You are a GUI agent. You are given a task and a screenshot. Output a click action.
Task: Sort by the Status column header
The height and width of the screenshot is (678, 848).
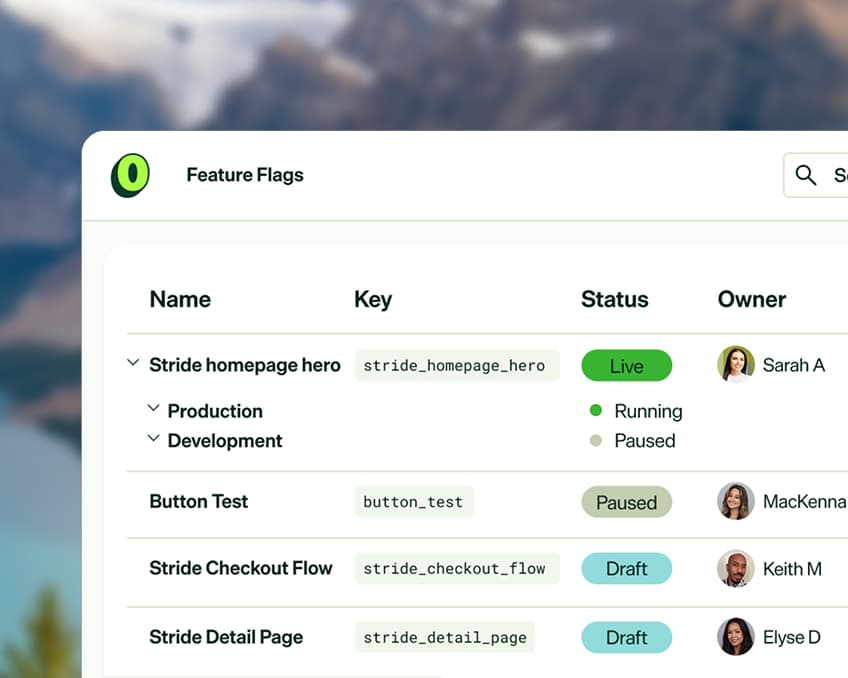615,299
